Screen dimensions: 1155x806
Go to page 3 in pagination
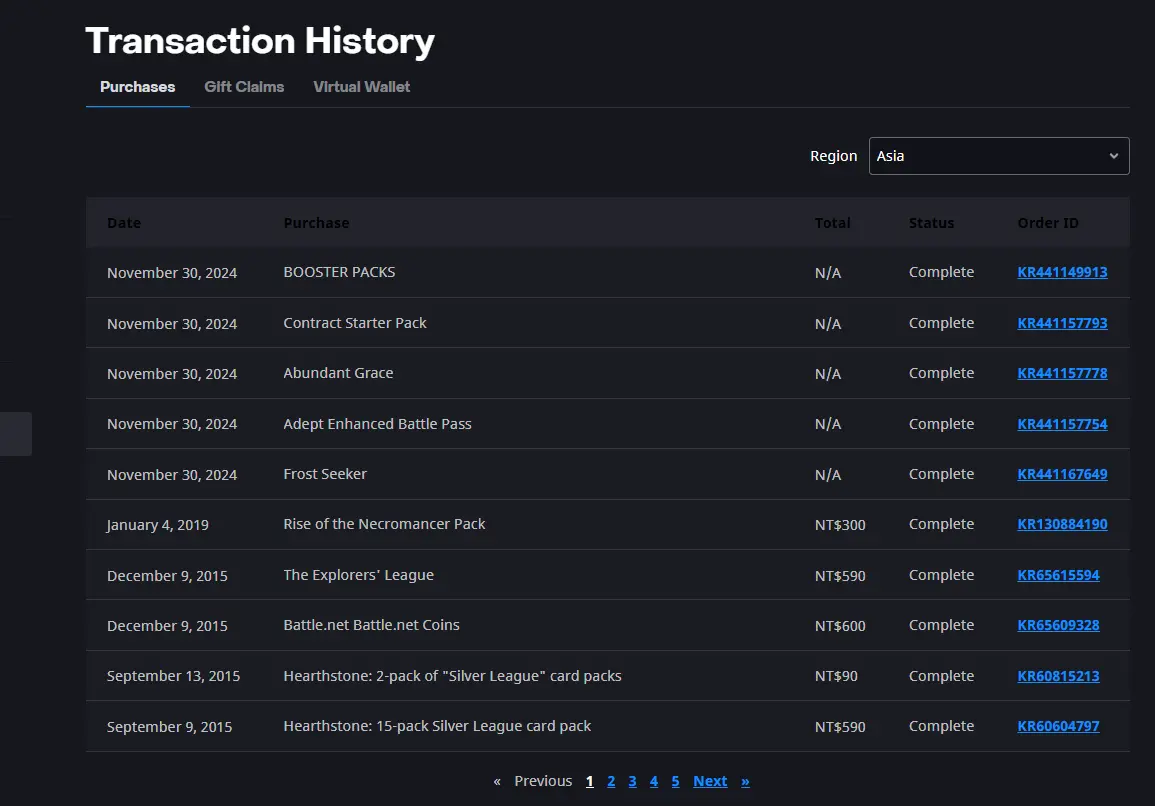pos(632,782)
